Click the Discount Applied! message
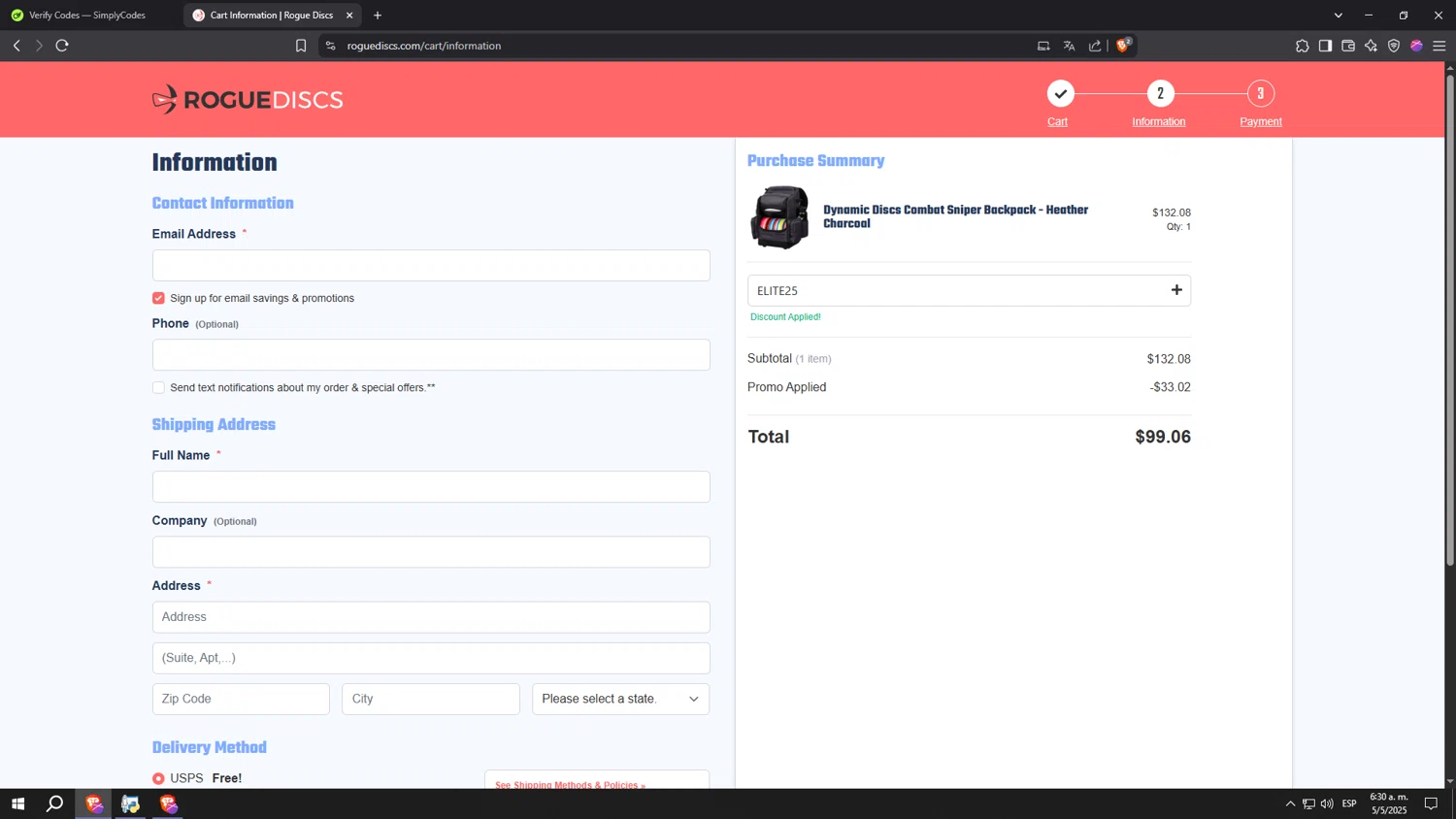 785,316
